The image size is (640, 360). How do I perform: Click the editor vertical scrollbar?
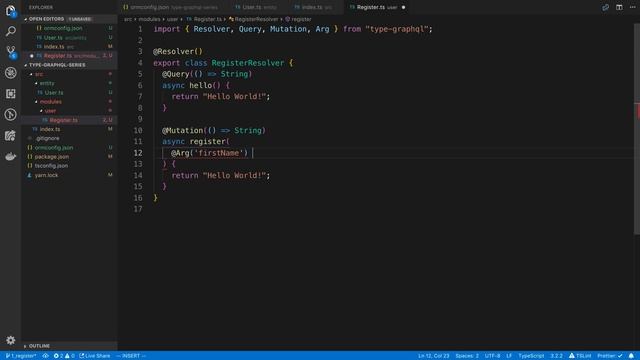[637, 129]
